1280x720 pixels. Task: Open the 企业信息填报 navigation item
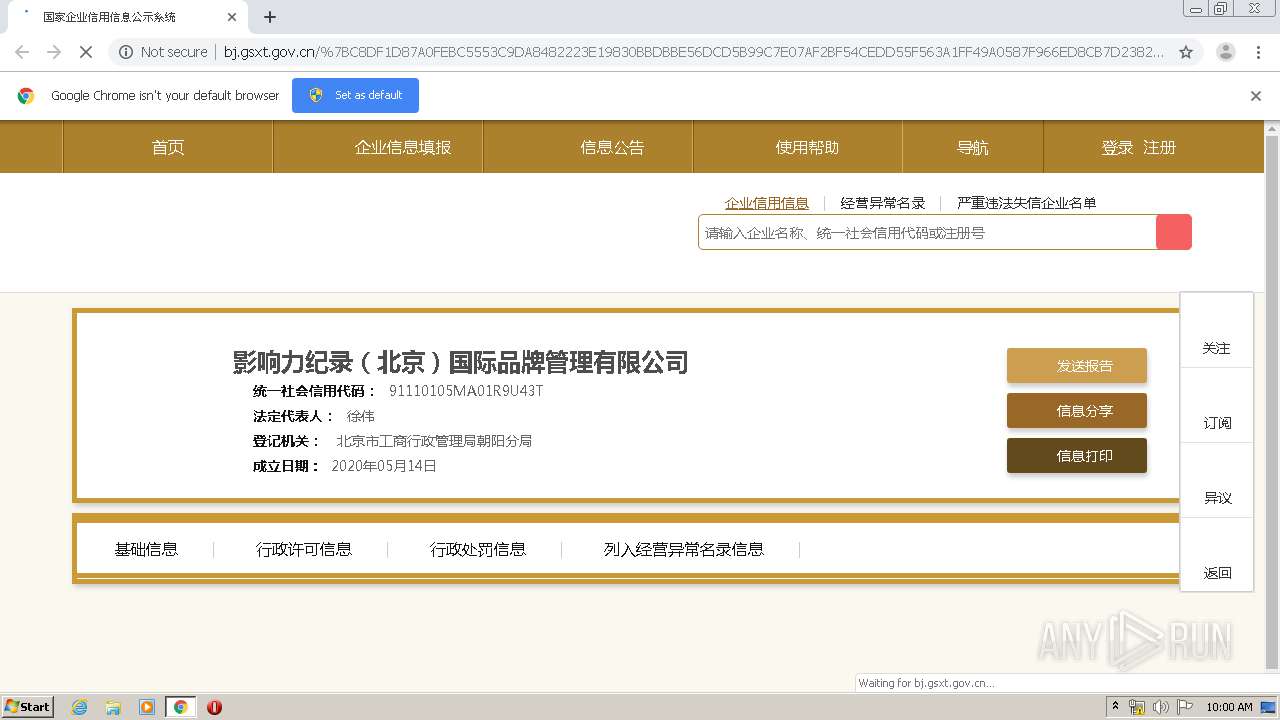(x=403, y=147)
